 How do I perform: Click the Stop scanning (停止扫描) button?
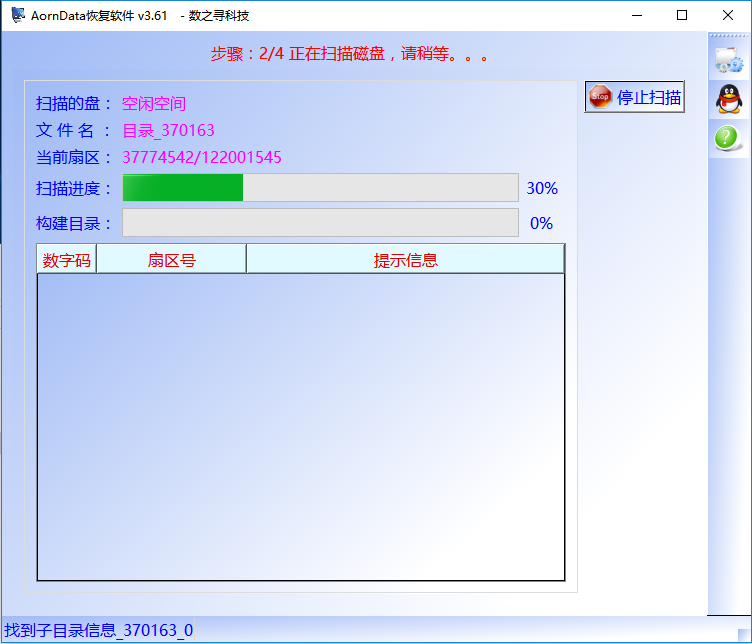(634, 97)
